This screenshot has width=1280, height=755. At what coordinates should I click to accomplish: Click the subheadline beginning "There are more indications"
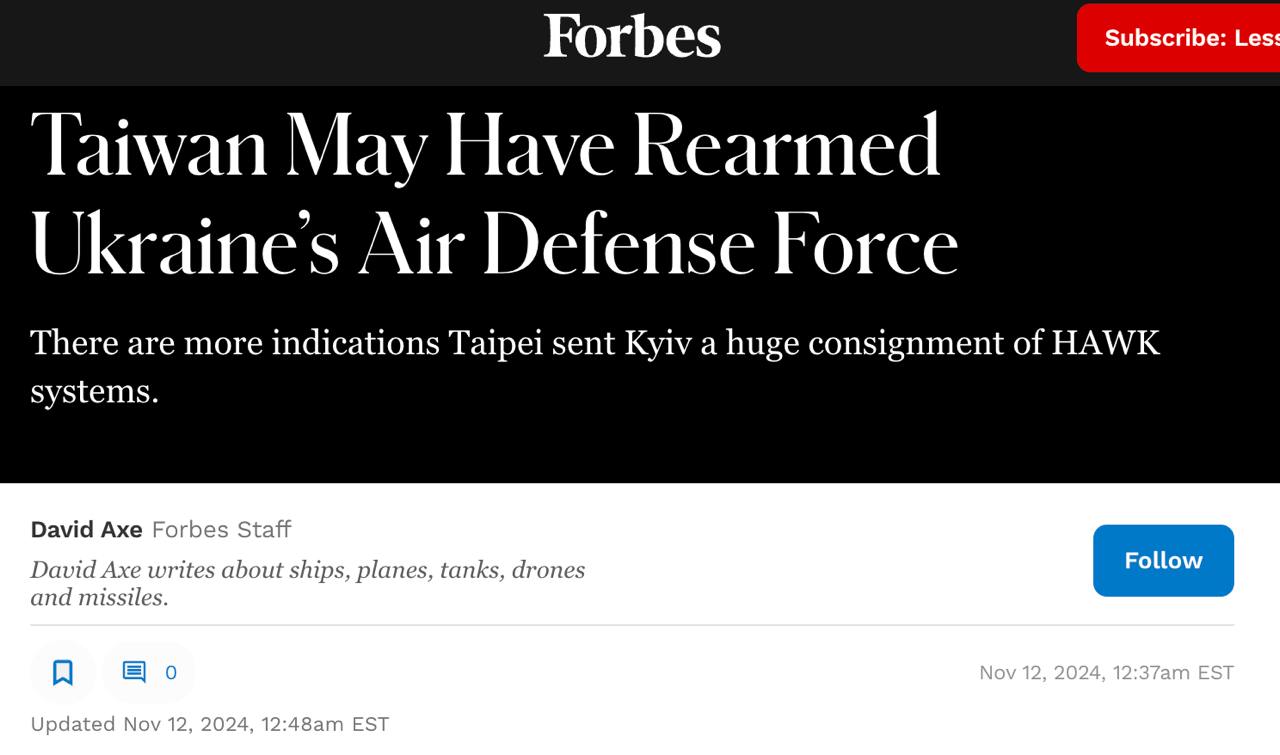pos(595,343)
